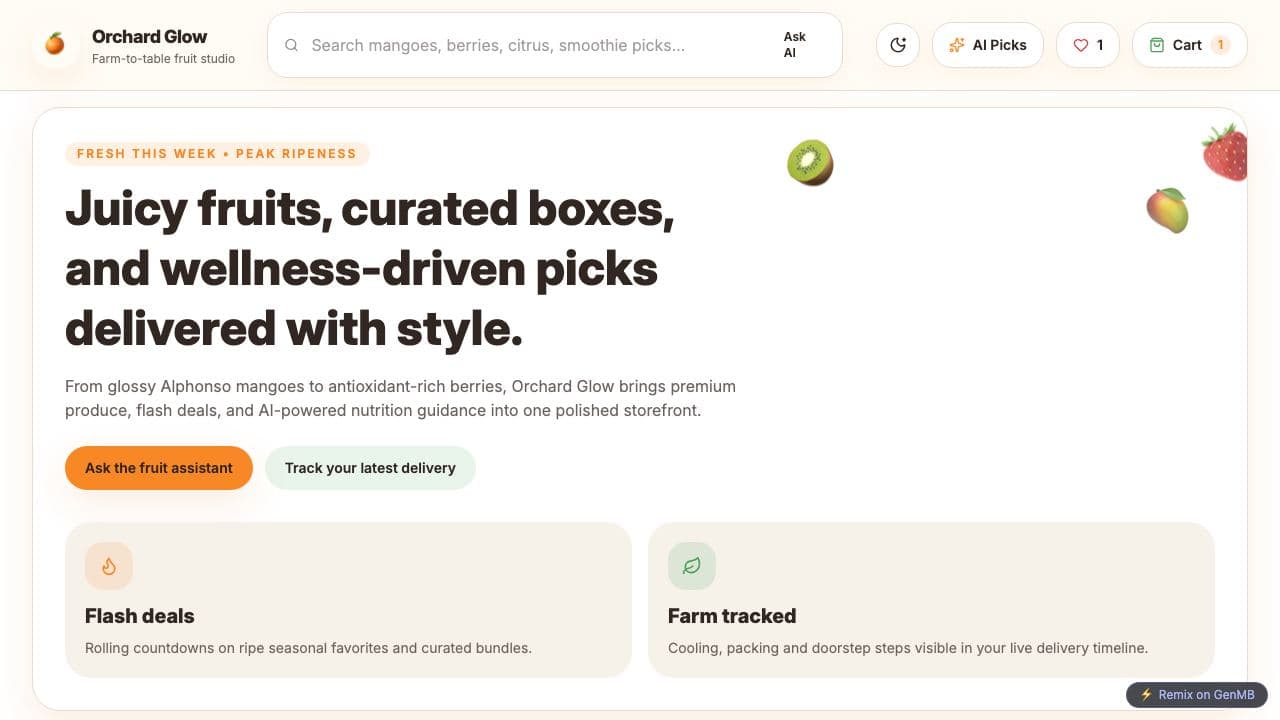Click Ask the fruit assistant button
The height and width of the screenshot is (720, 1280).
point(159,468)
